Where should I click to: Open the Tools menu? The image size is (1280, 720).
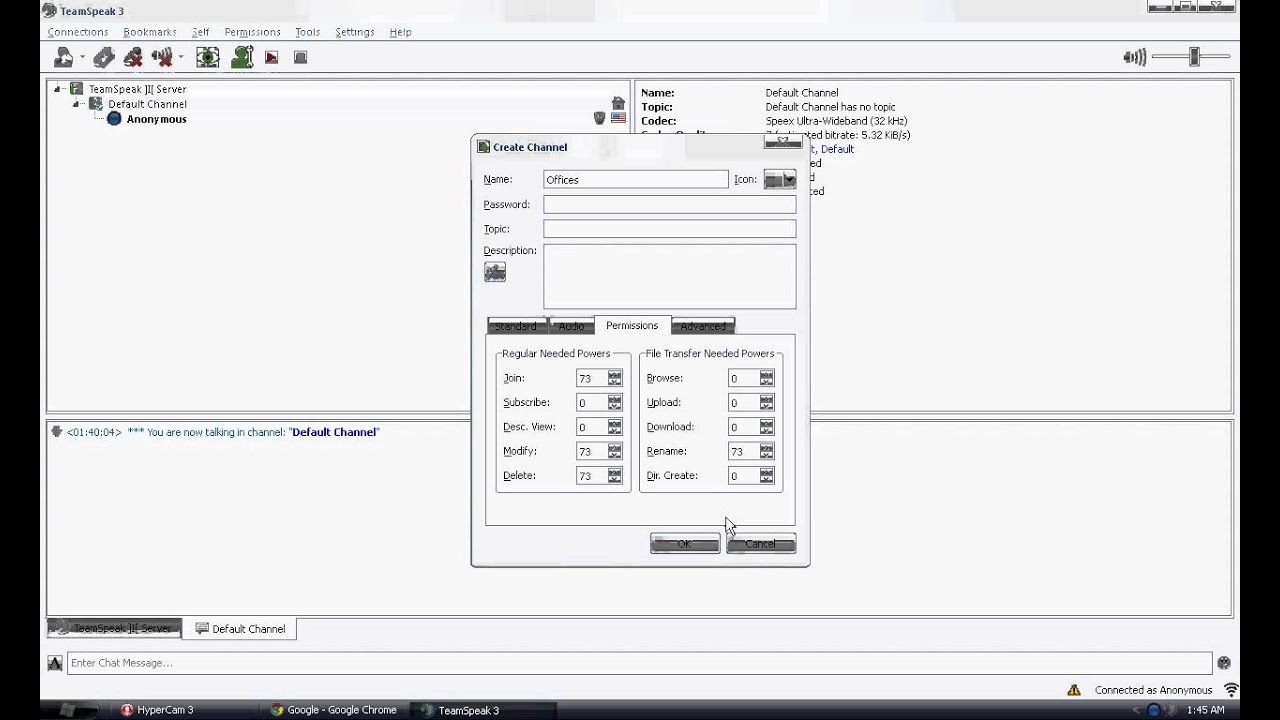click(x=307, y=32)
